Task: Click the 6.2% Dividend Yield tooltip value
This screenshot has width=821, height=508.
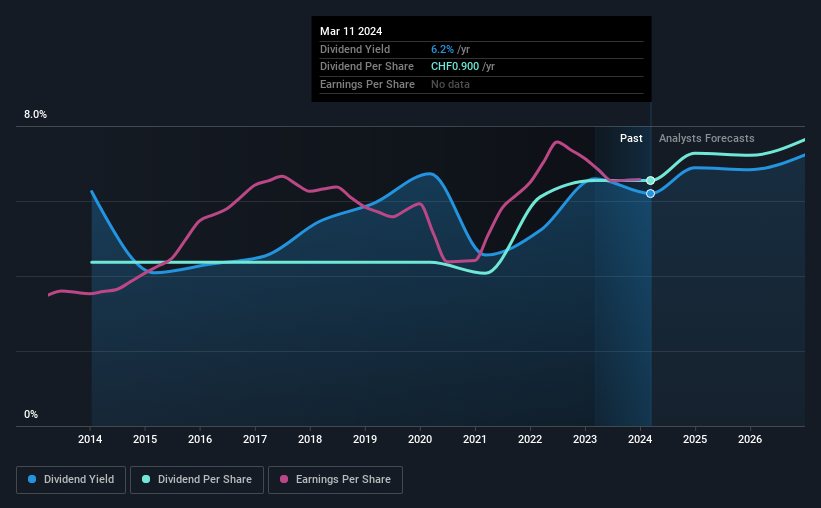Action: [x=442, y=49]
